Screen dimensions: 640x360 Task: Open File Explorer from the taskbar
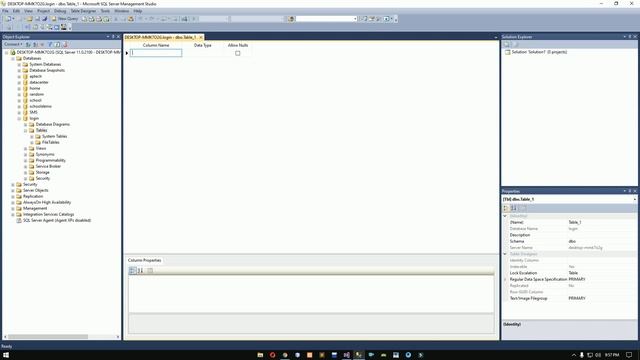(x=260, y=355)
